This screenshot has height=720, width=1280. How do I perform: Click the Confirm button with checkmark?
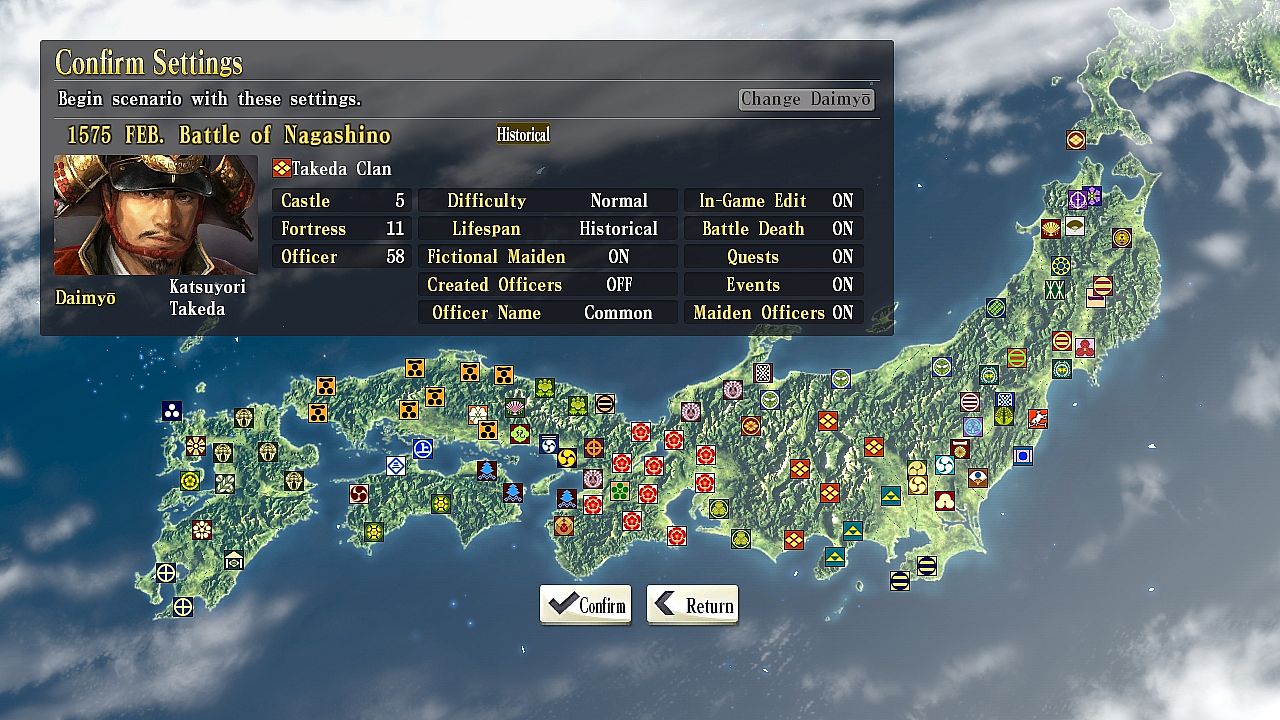[x=585, y=605]
